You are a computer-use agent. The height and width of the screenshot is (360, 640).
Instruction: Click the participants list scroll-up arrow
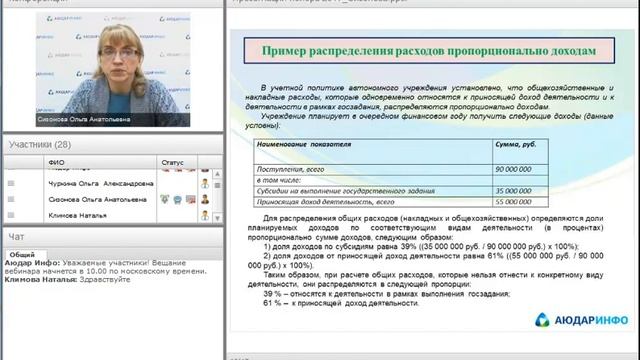coord(217,174)
